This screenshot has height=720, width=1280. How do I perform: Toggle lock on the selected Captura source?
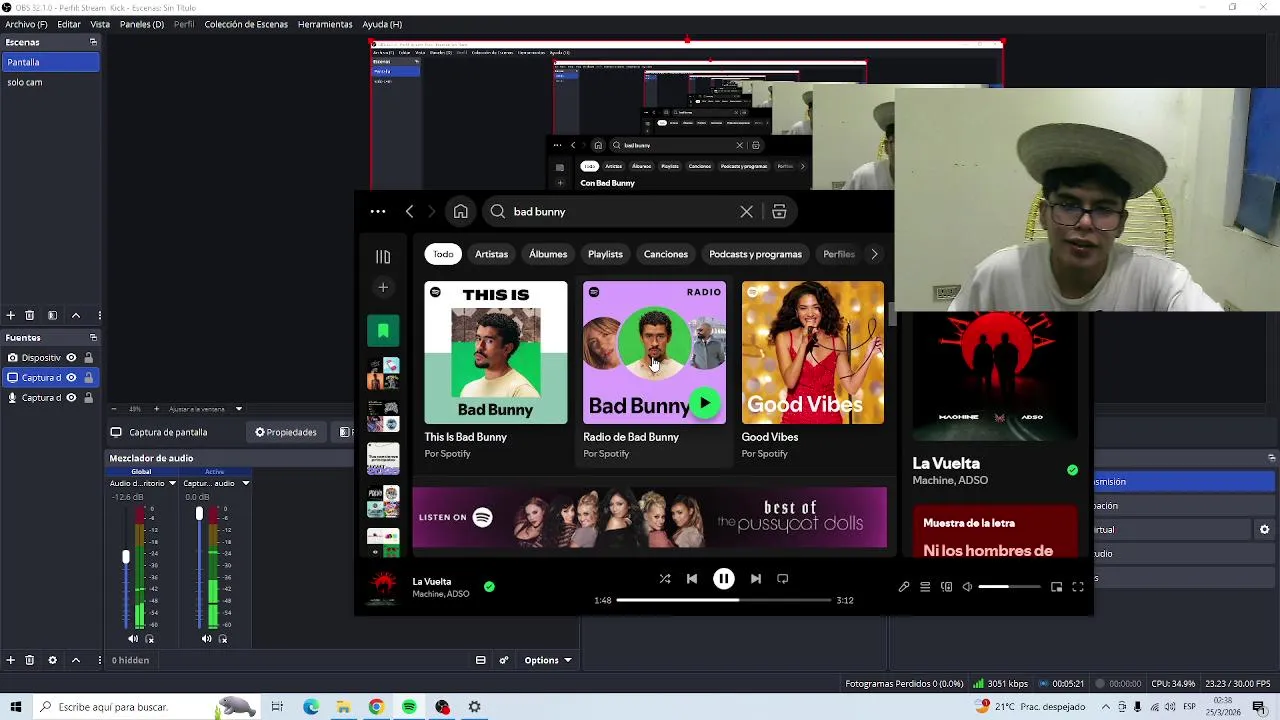[x=88, y=378]
